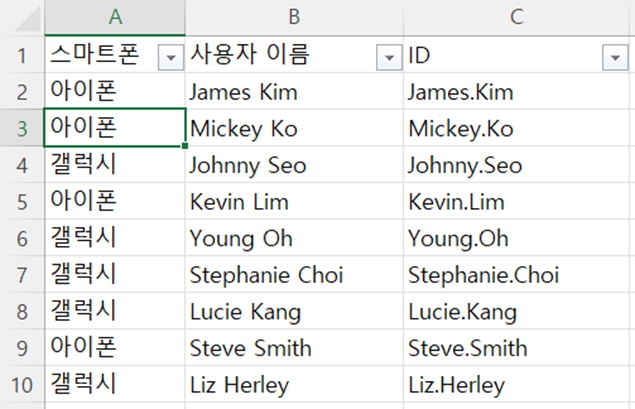Select the cell Kevin.Lim

click(x=516, y=201)
